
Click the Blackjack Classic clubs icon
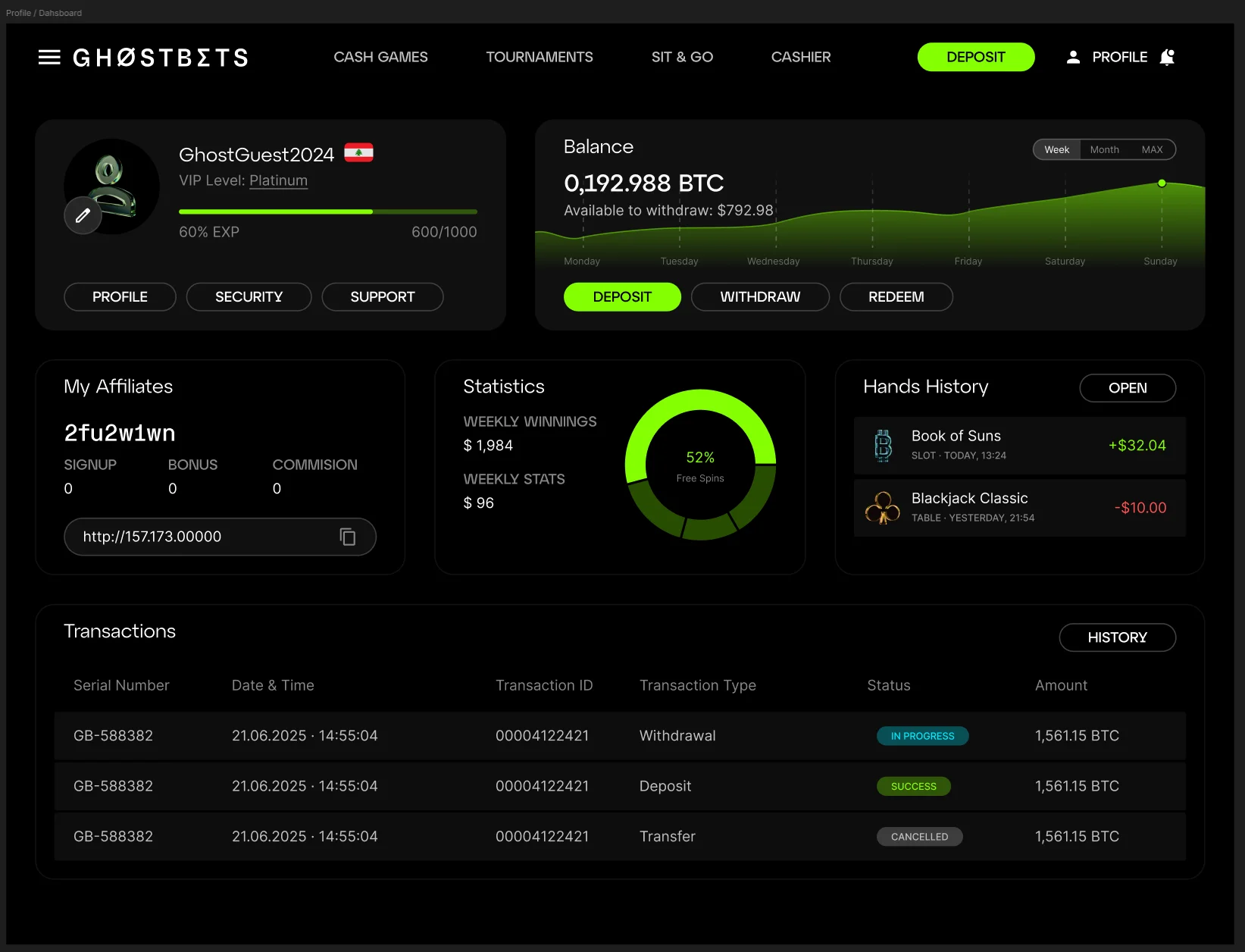click(883, 508)
